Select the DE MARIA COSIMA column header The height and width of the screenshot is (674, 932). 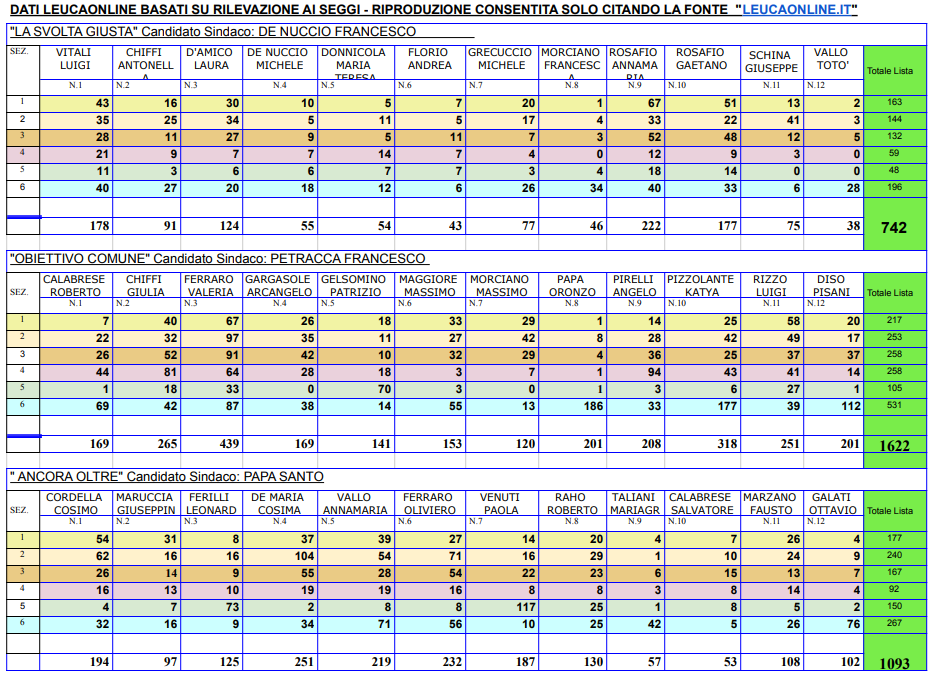tap(279, 503)
